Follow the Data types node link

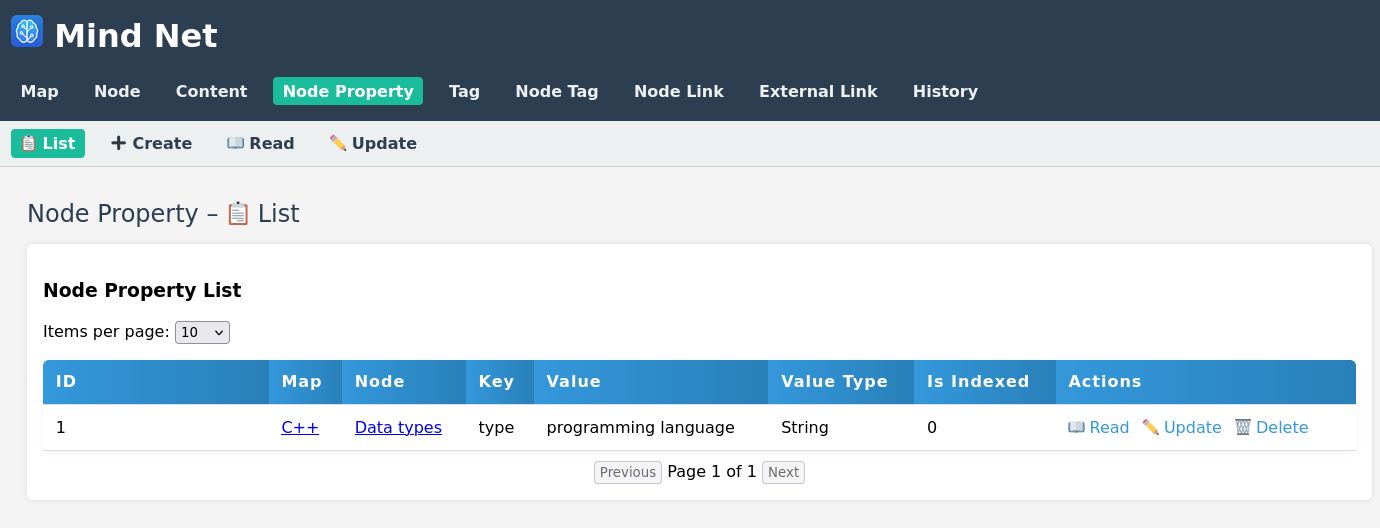pos(398,427)
